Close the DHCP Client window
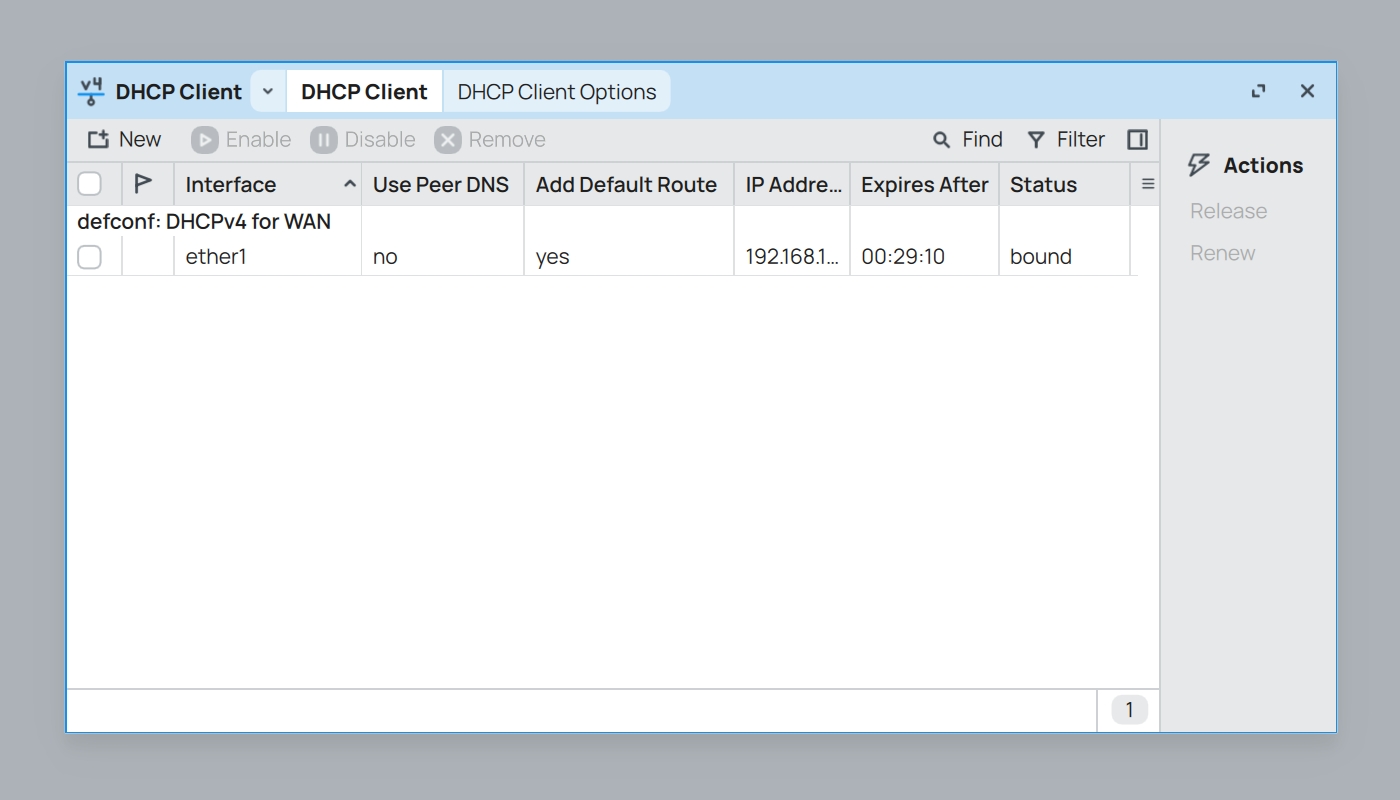 (x=1307, y=91)
